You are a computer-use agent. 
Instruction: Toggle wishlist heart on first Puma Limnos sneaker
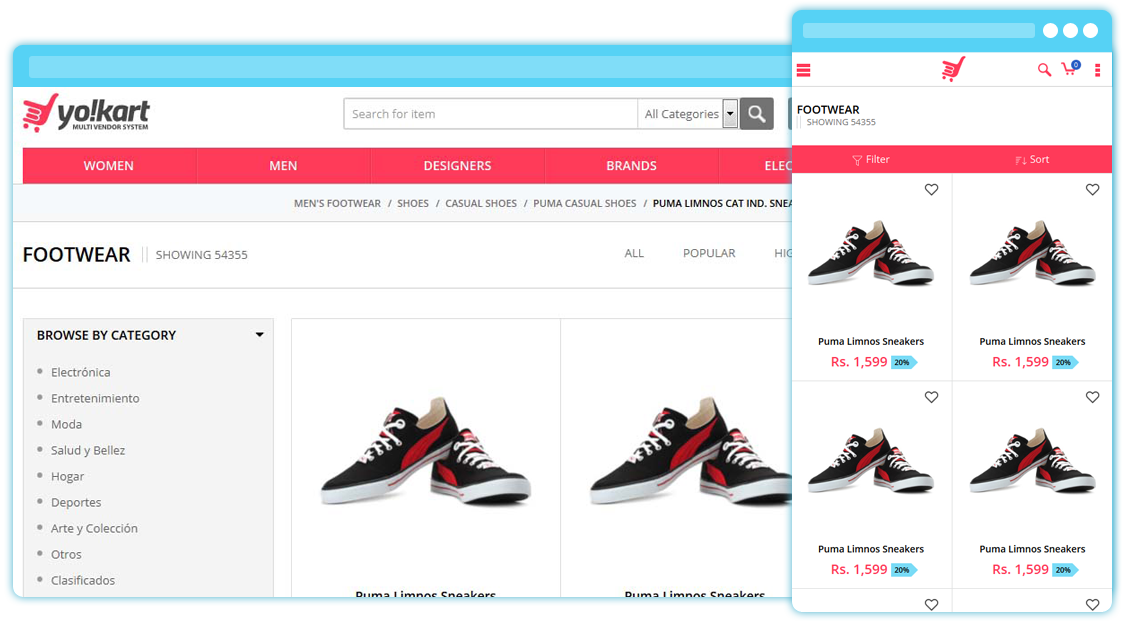931,189
